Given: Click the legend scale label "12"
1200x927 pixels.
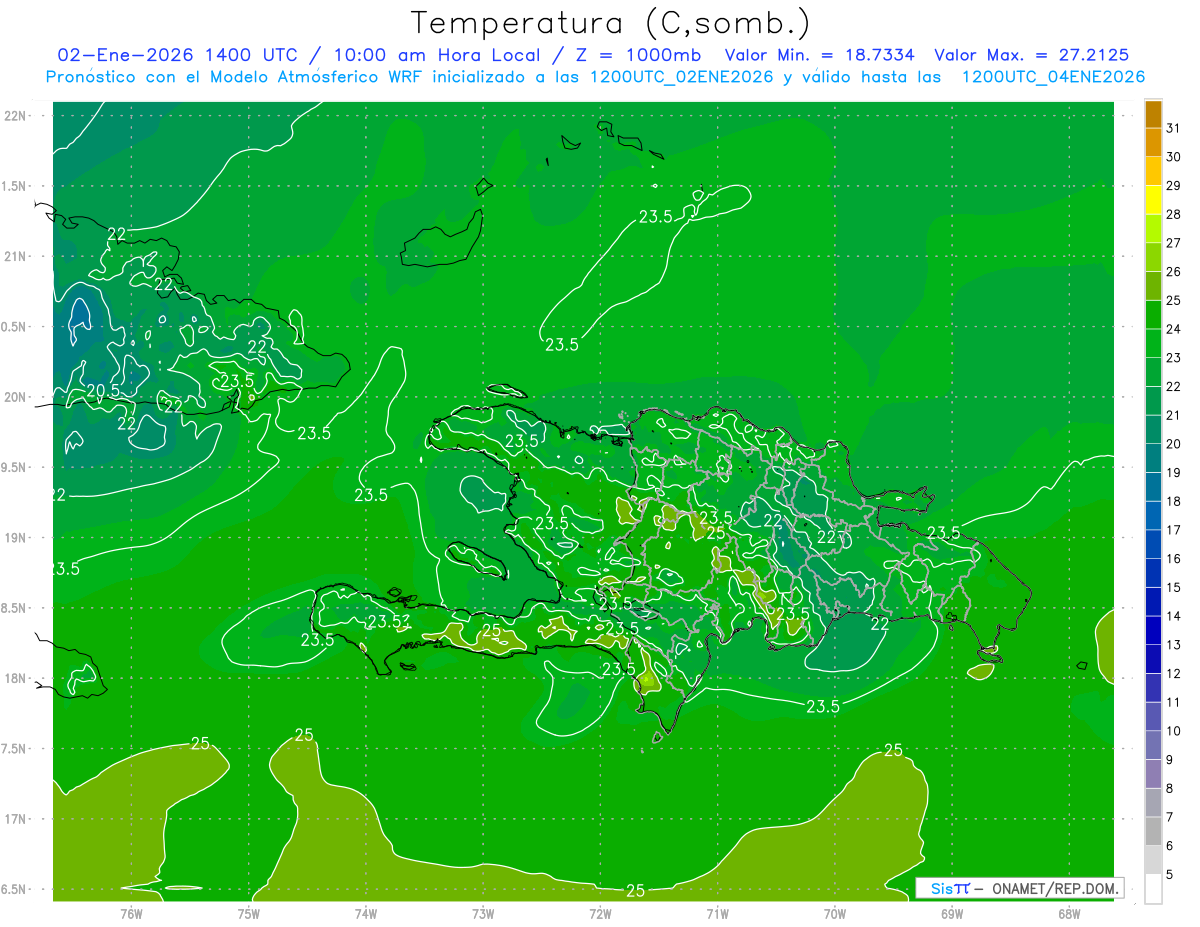Looking at the screenshot, I should click(x=1173, y=673).
